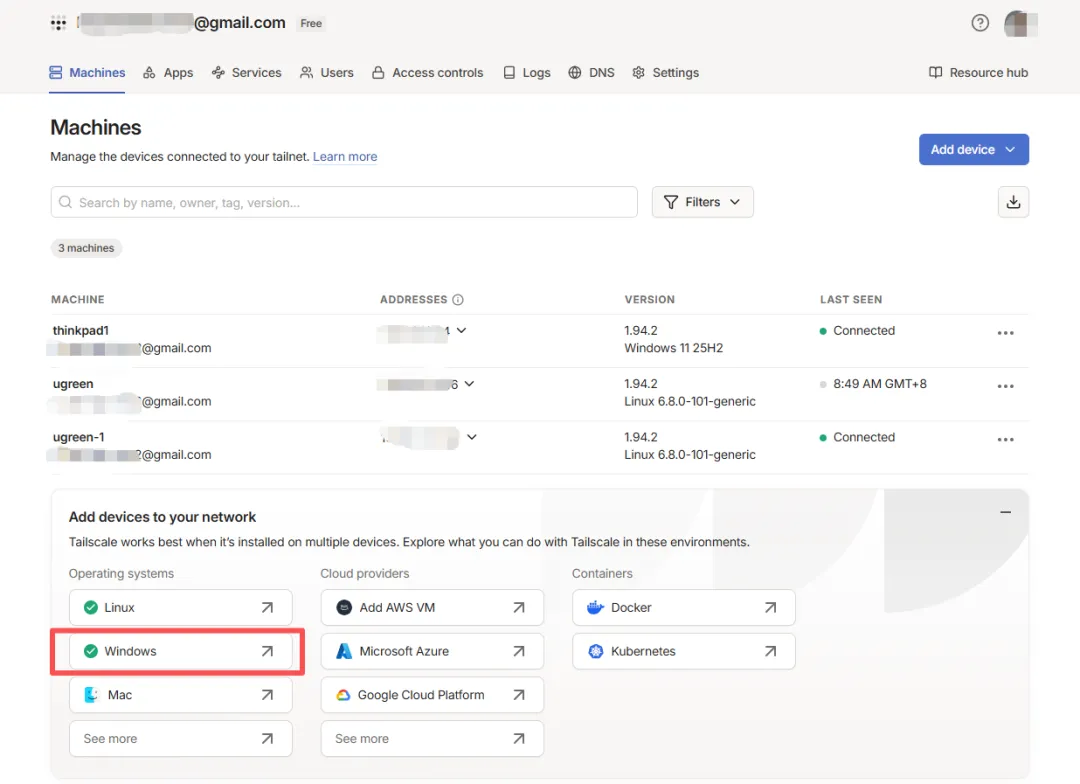Expand addresses for ugreen-1
This screenshot has height=784, width=1080.
(x=472, y=437)
